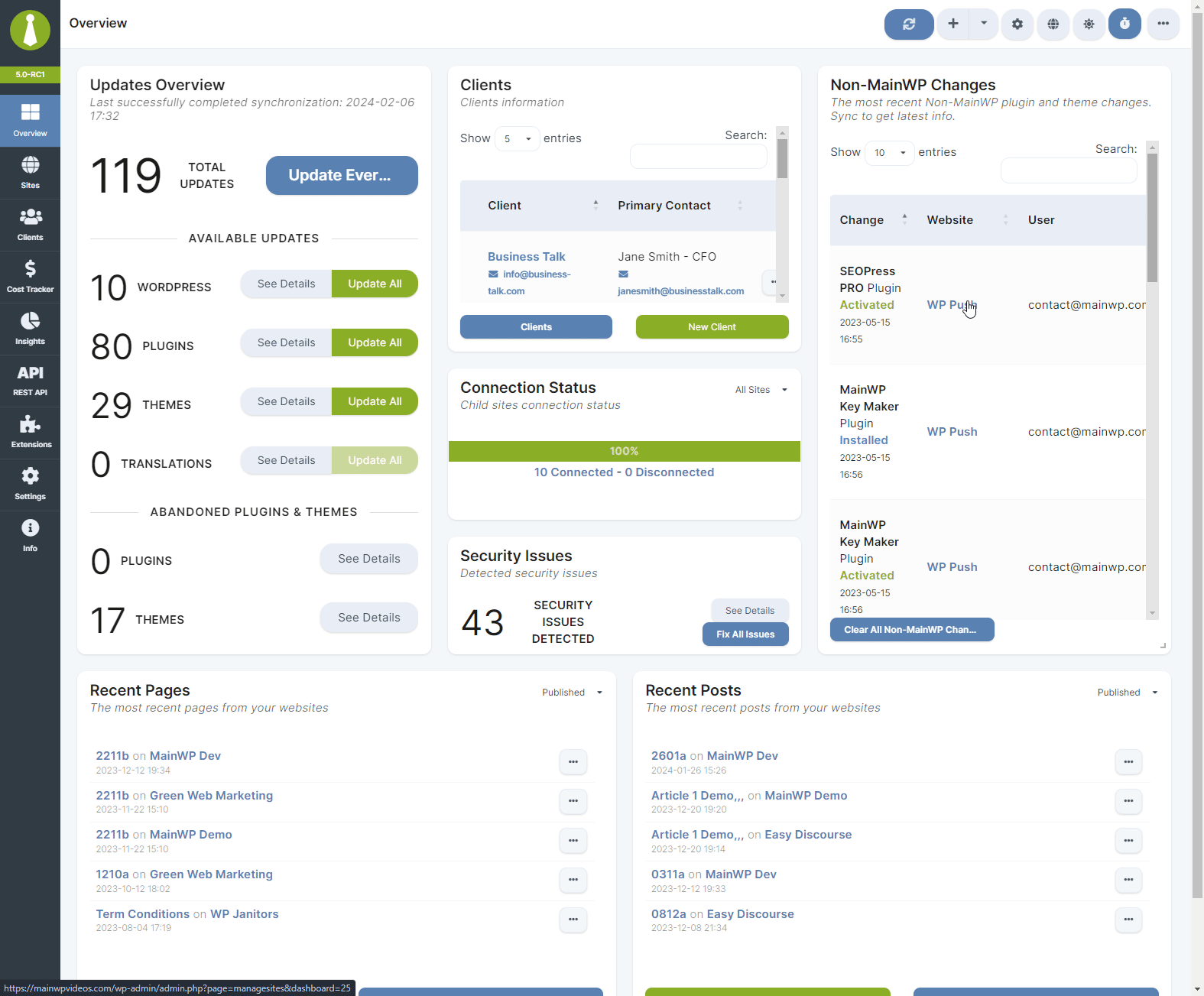This screenshot has height=996, width=1204.
Task: Open actions menu for 0812a post
Action: [1128, 920]
